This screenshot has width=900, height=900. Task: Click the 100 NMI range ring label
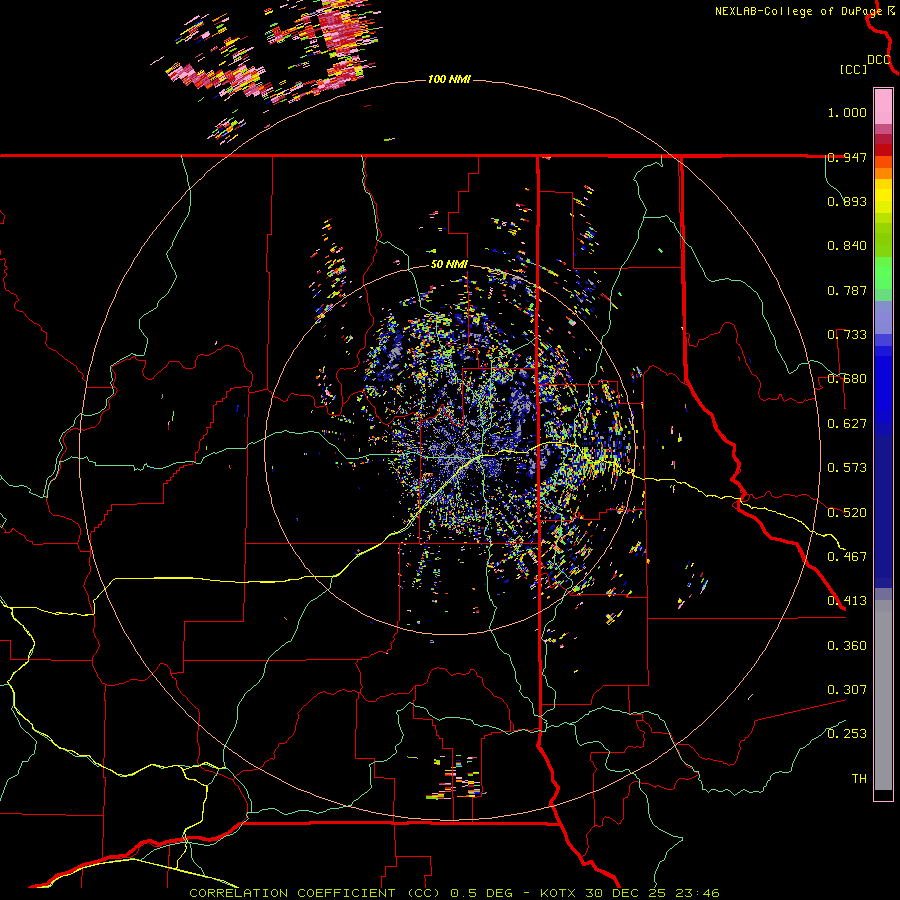449,79
